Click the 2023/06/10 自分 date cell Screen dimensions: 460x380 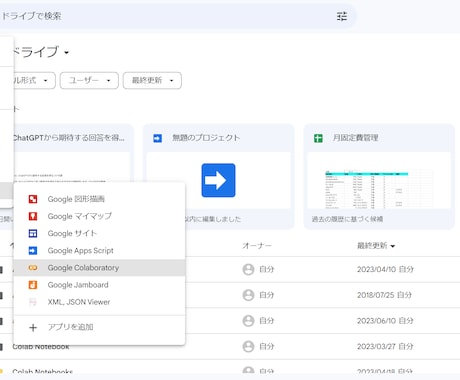385,321
